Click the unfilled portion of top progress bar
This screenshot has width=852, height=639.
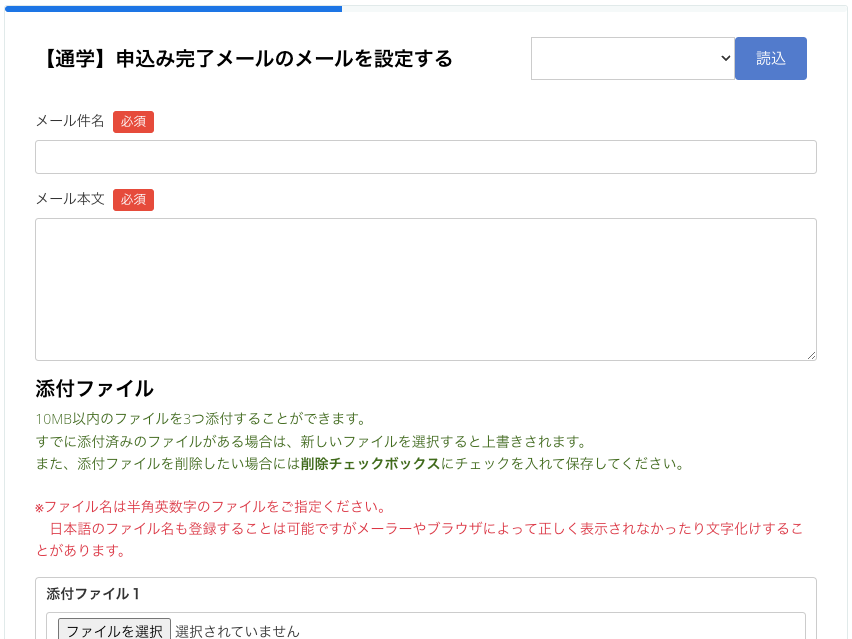click(594, 8)
